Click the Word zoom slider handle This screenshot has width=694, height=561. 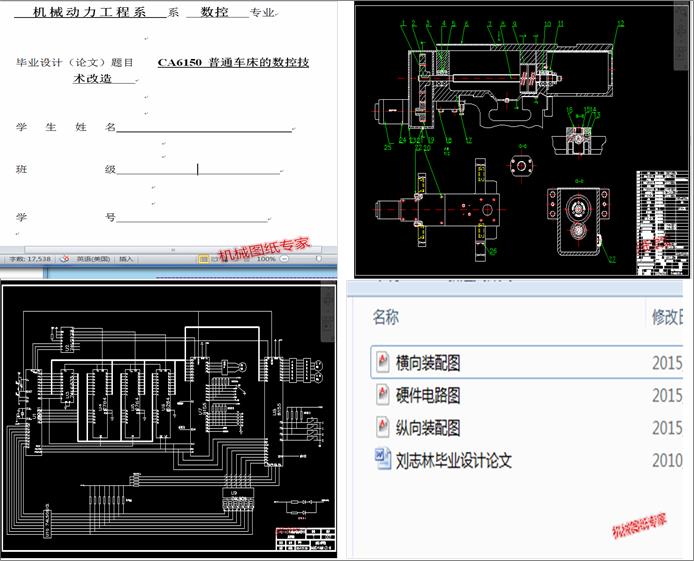[x=319, y=258]
